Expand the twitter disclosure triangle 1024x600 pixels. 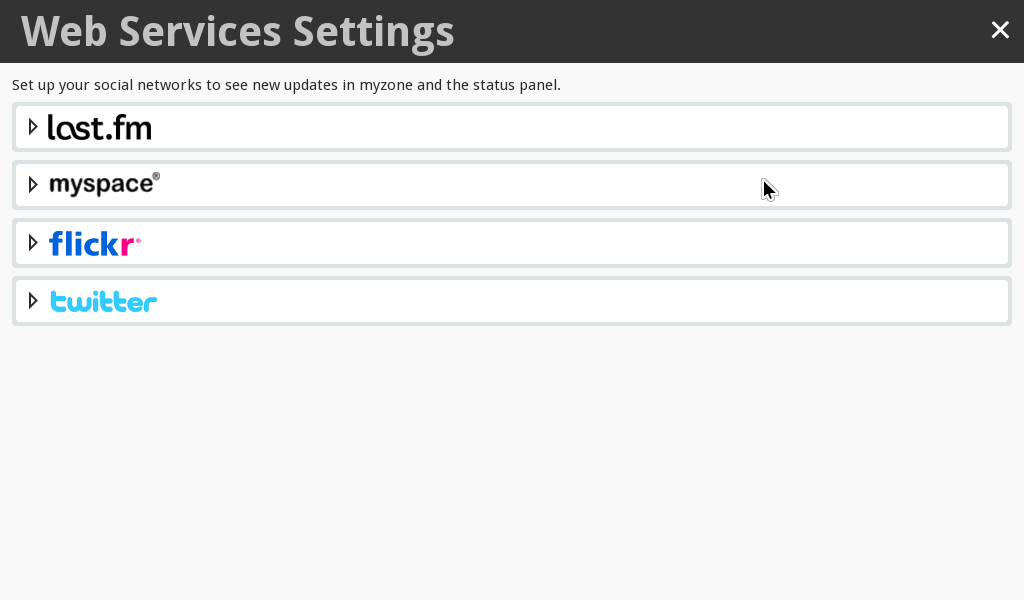click(x=33, y=301)
